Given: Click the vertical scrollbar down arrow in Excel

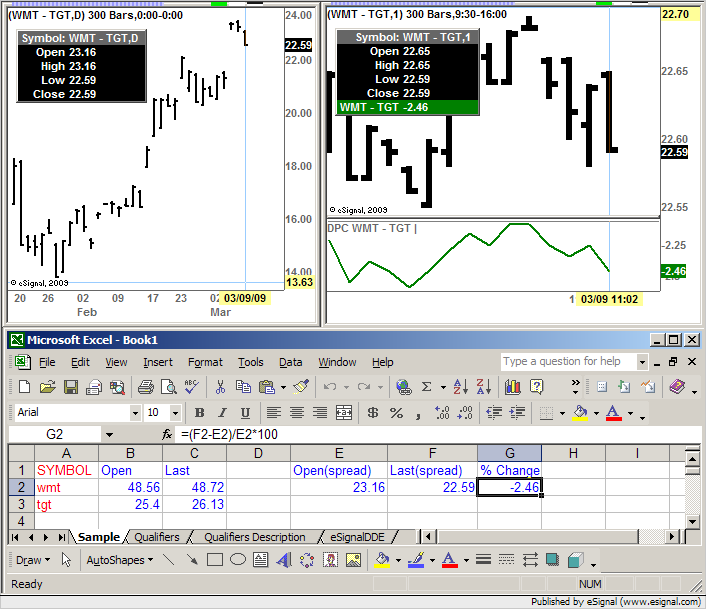Looking at the screenshot, I should [692, 521].
